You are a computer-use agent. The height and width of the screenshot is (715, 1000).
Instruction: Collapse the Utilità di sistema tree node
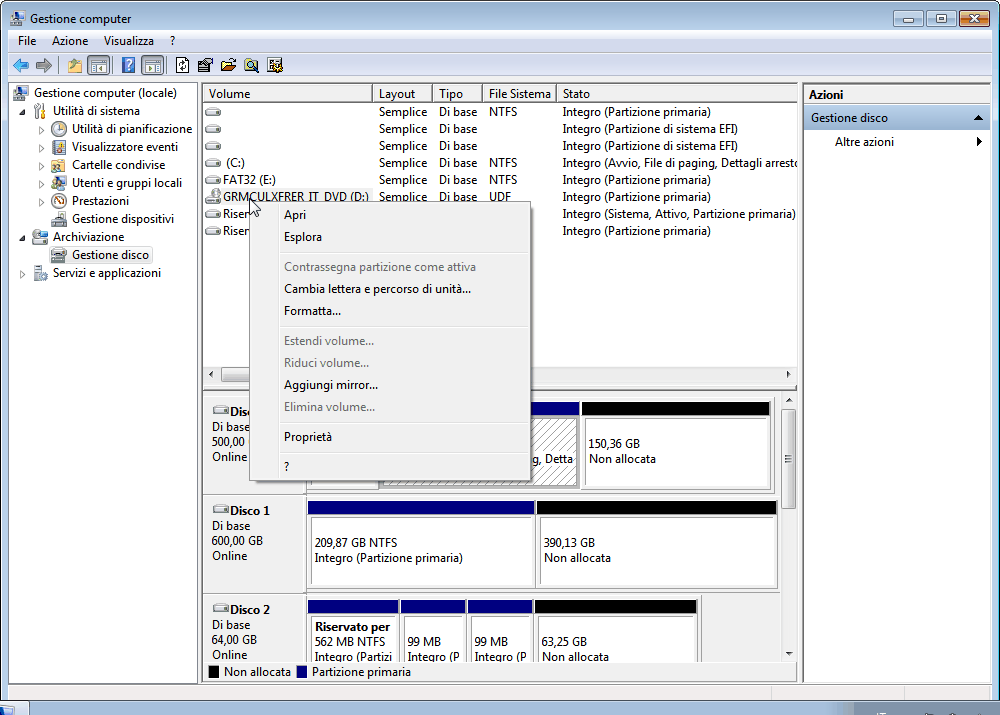(x=24, y=111)
